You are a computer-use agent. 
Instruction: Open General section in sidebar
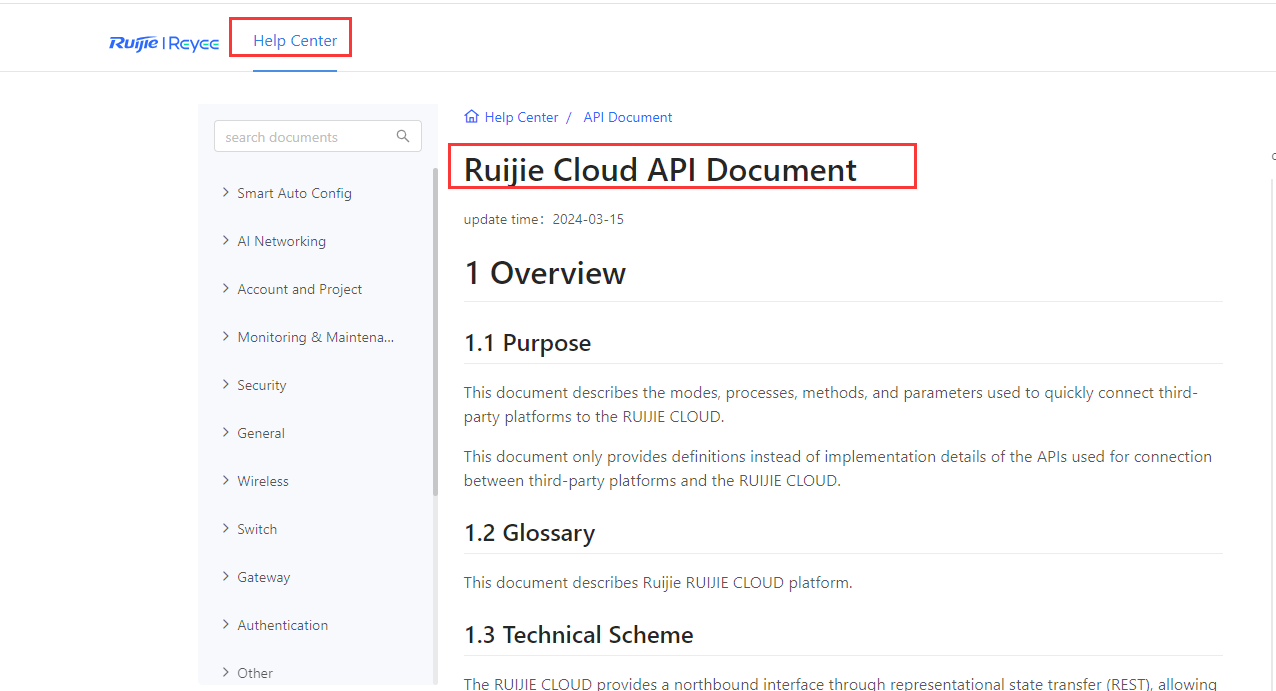coord(261,433)
